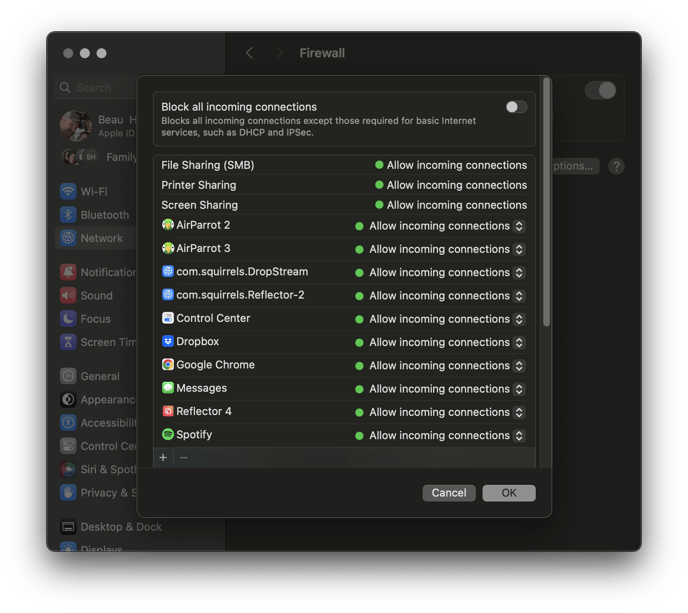Image resolution: width=688 pixels, height=613 pixels.
Task: Click the Accessibility sidebar icon
Action: coord(68,423)
